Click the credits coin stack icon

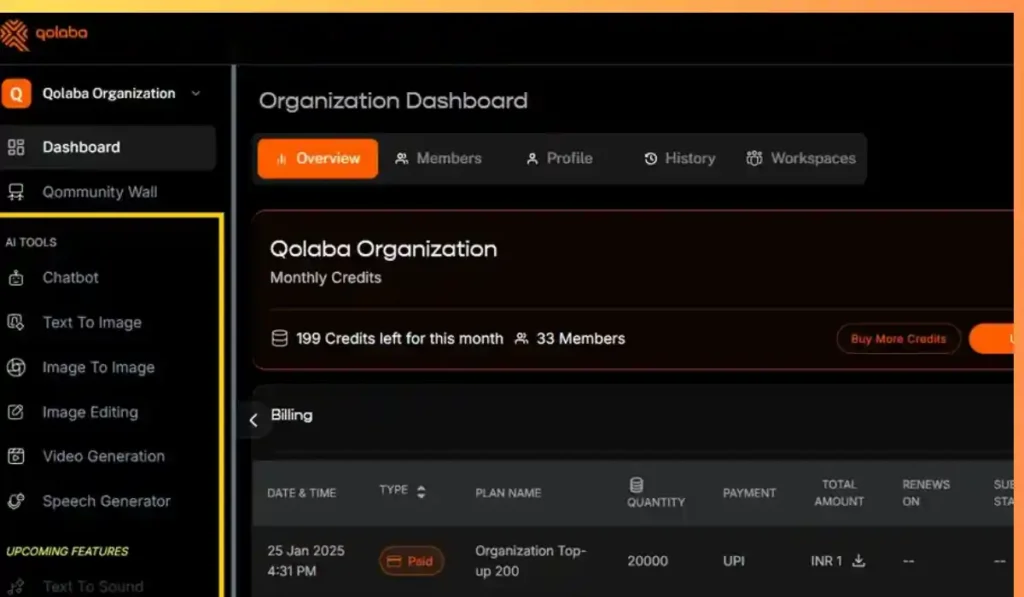tap(280, 338)
